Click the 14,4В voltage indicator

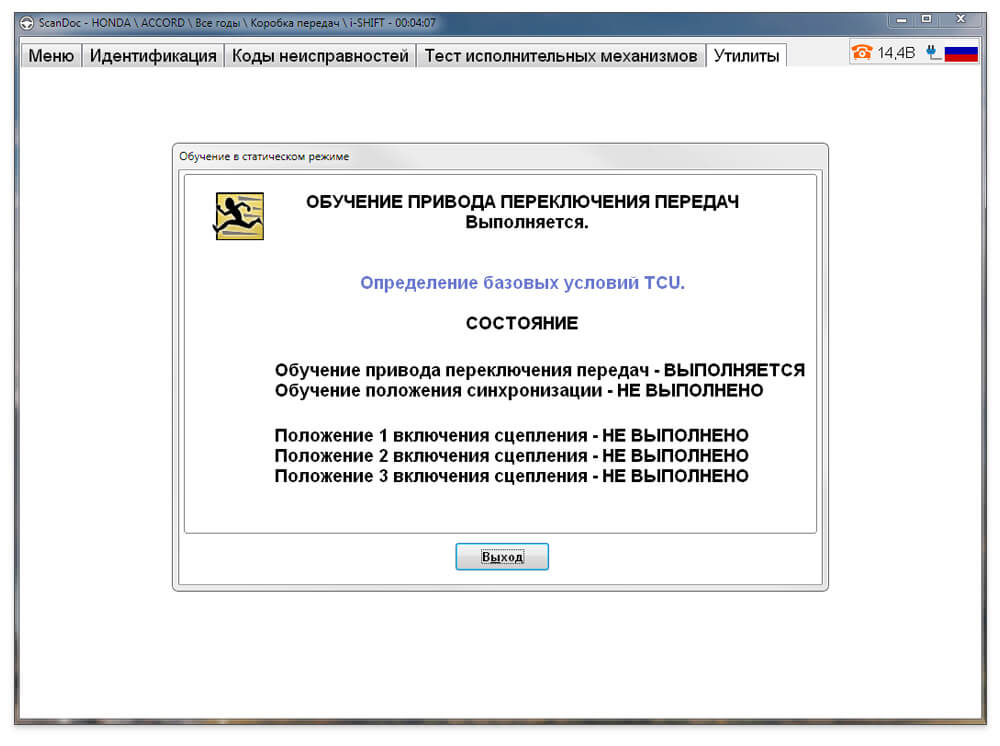pos(895,52)
